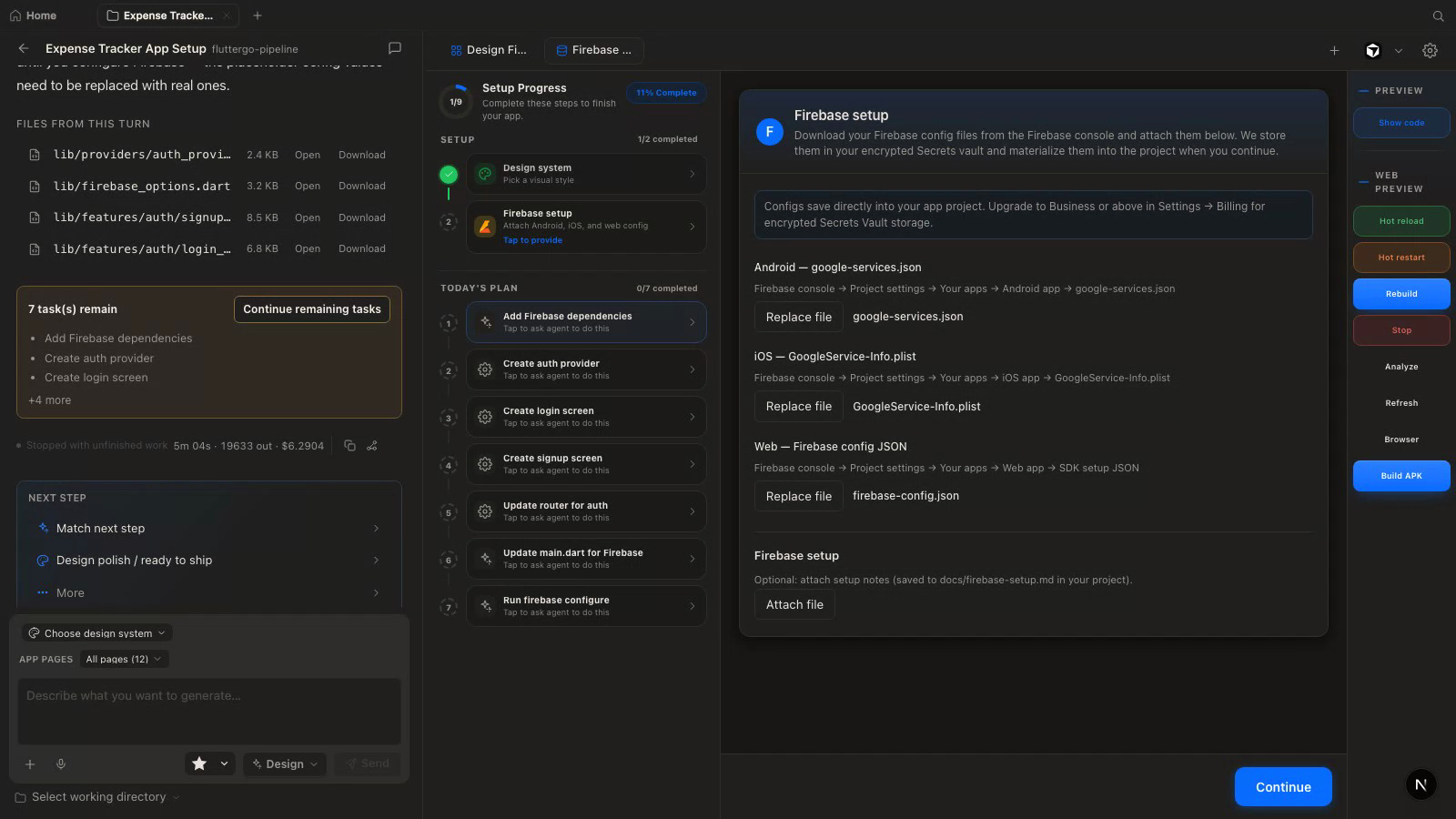
Task: Click the Rebuild button
Action: click(x=1401, y=294)
